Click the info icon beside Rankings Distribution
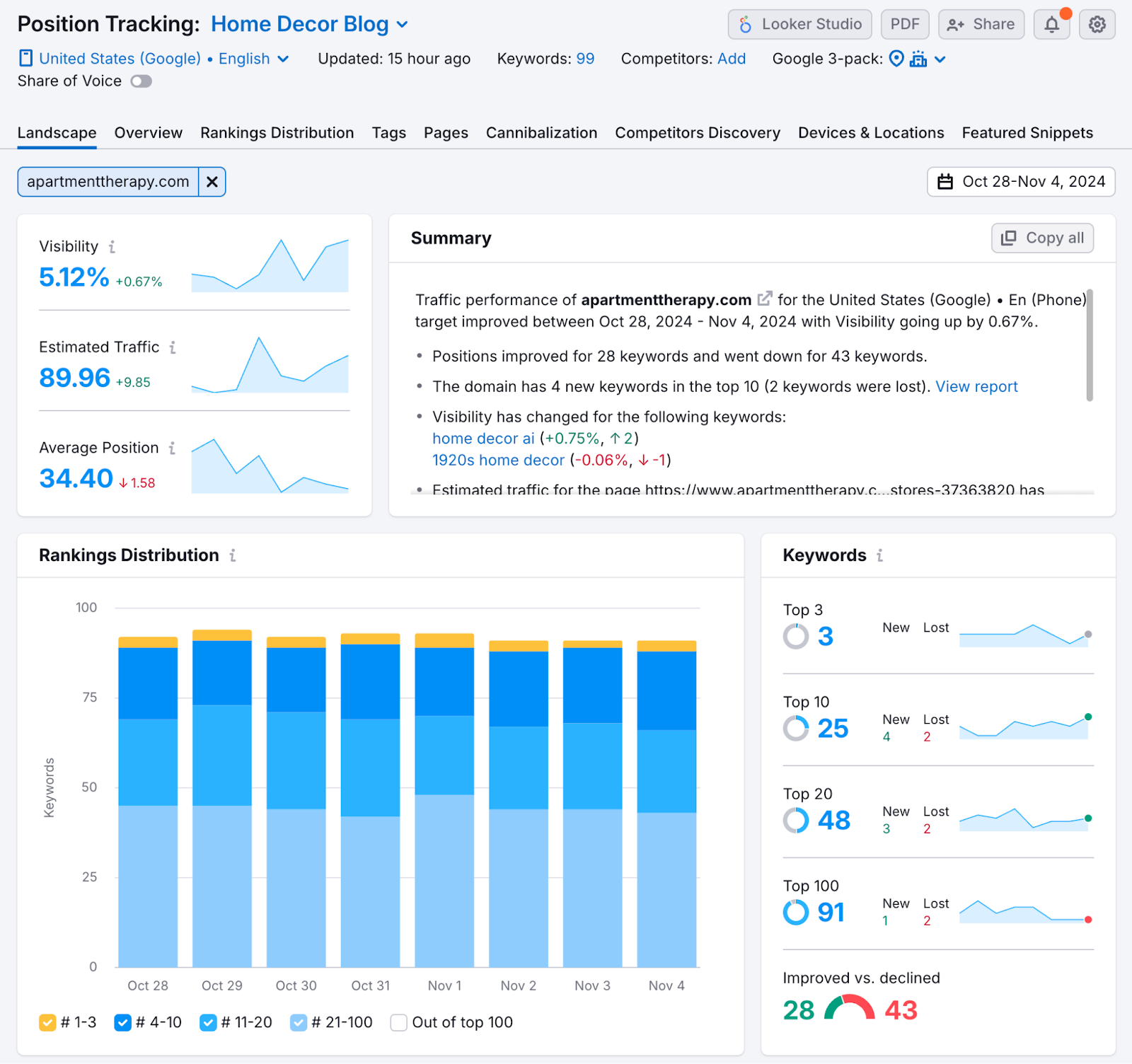This screenshot has height=1064, width=1132. (x=233, y=556)
